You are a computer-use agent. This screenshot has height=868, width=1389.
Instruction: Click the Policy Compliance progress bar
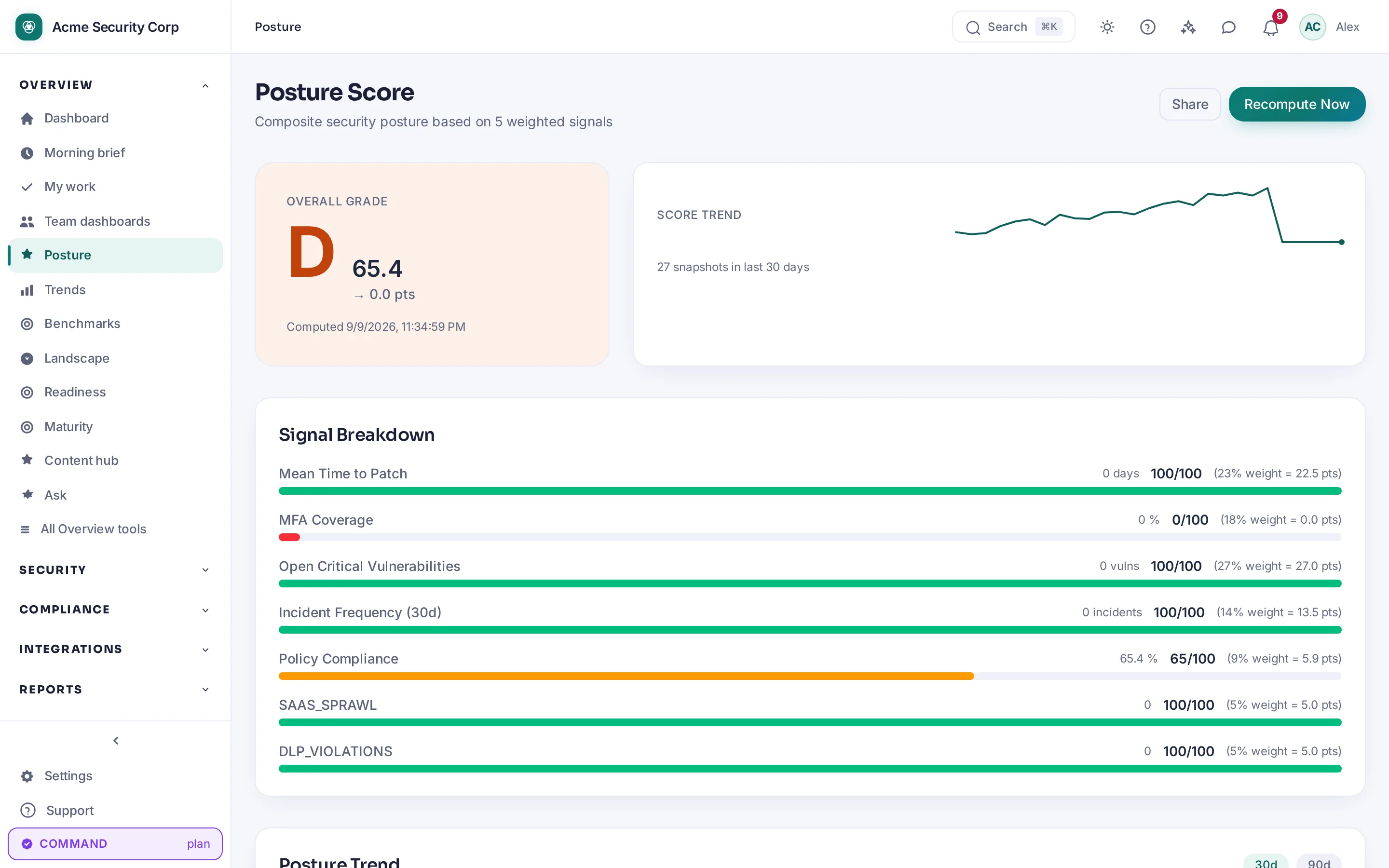[x=810, y=676]
